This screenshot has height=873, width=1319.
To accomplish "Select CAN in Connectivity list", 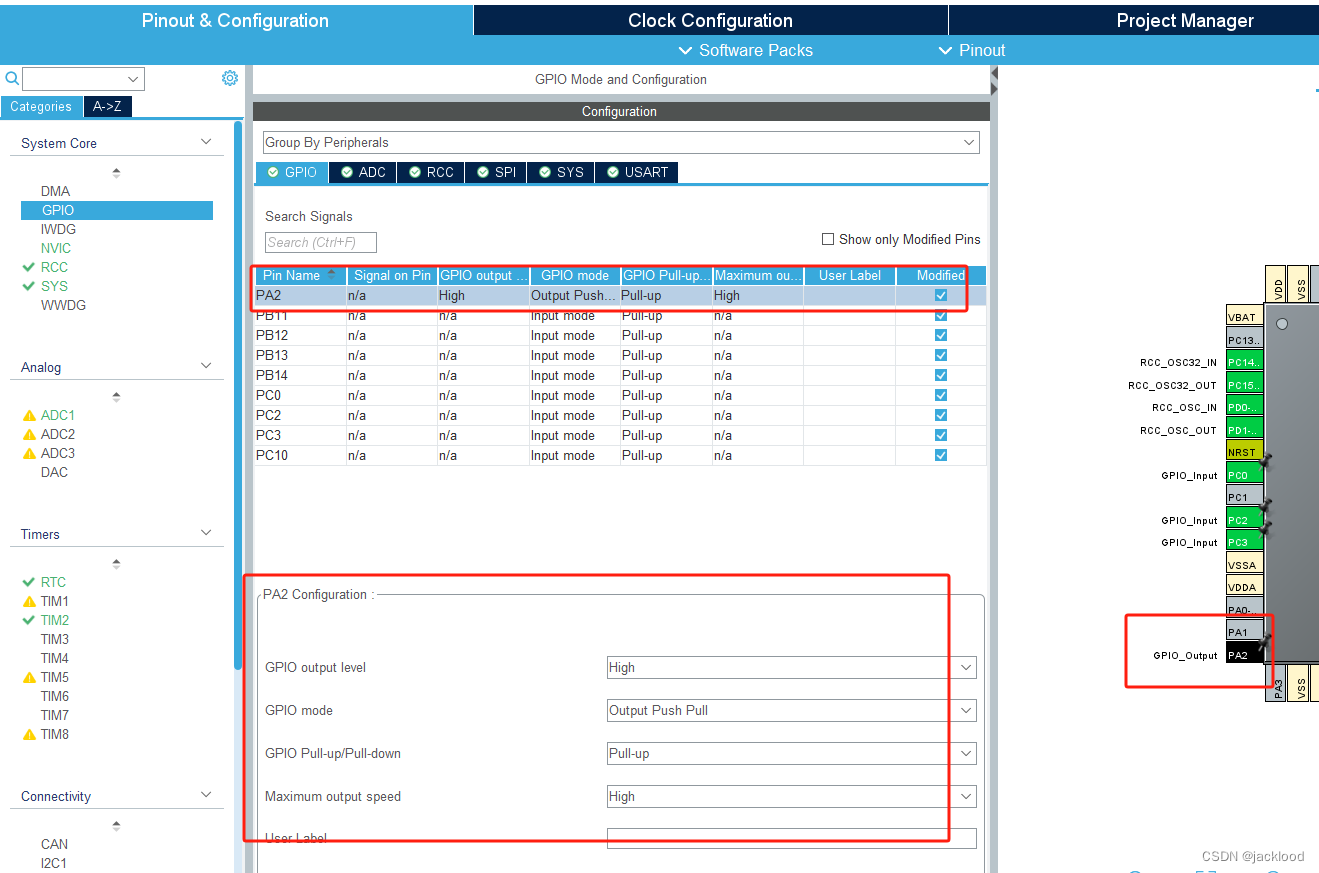I will 55,844.
